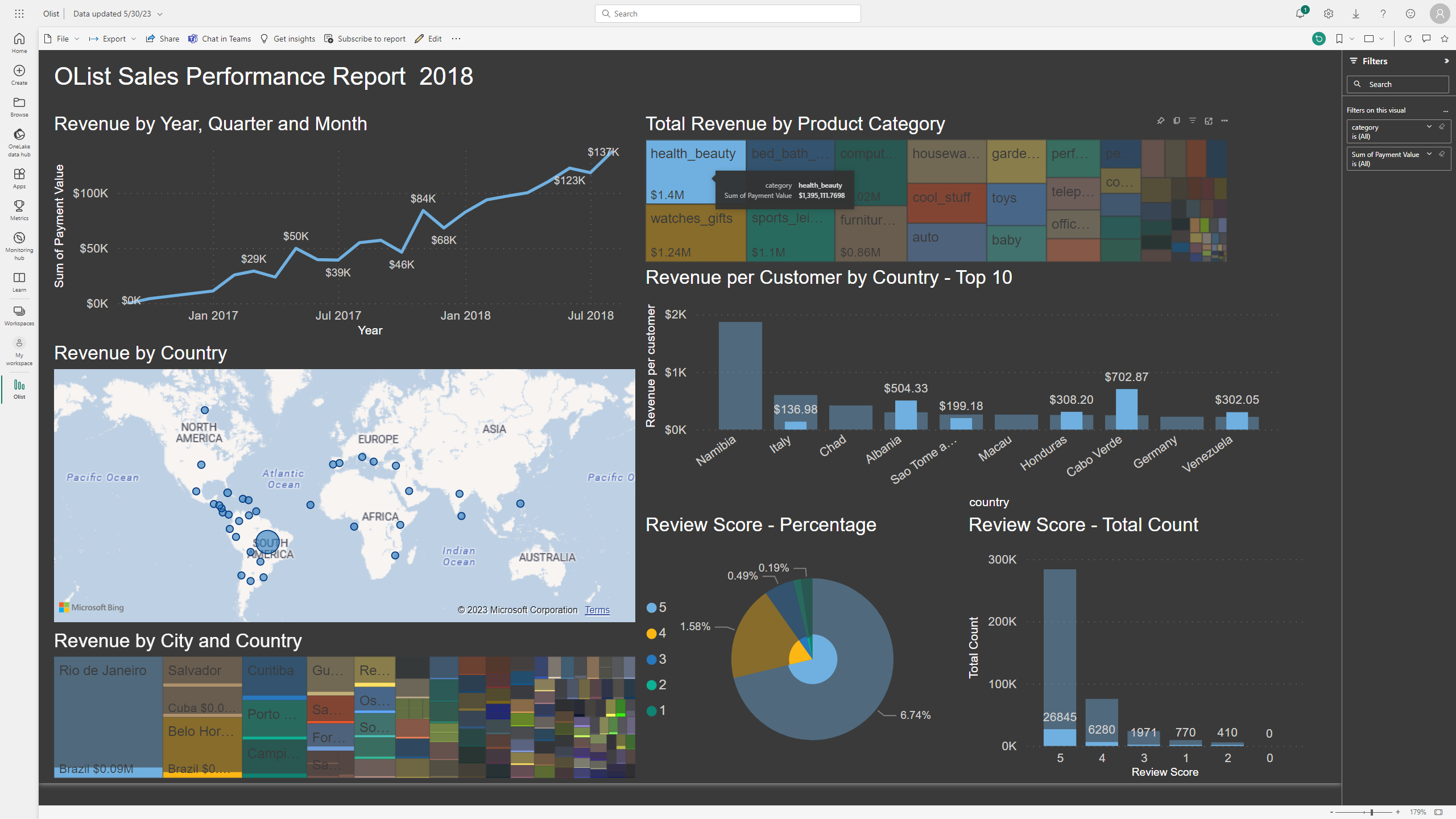Open the Bing map Terms link
Viewport: 1456px width, 819px height.
597,610
